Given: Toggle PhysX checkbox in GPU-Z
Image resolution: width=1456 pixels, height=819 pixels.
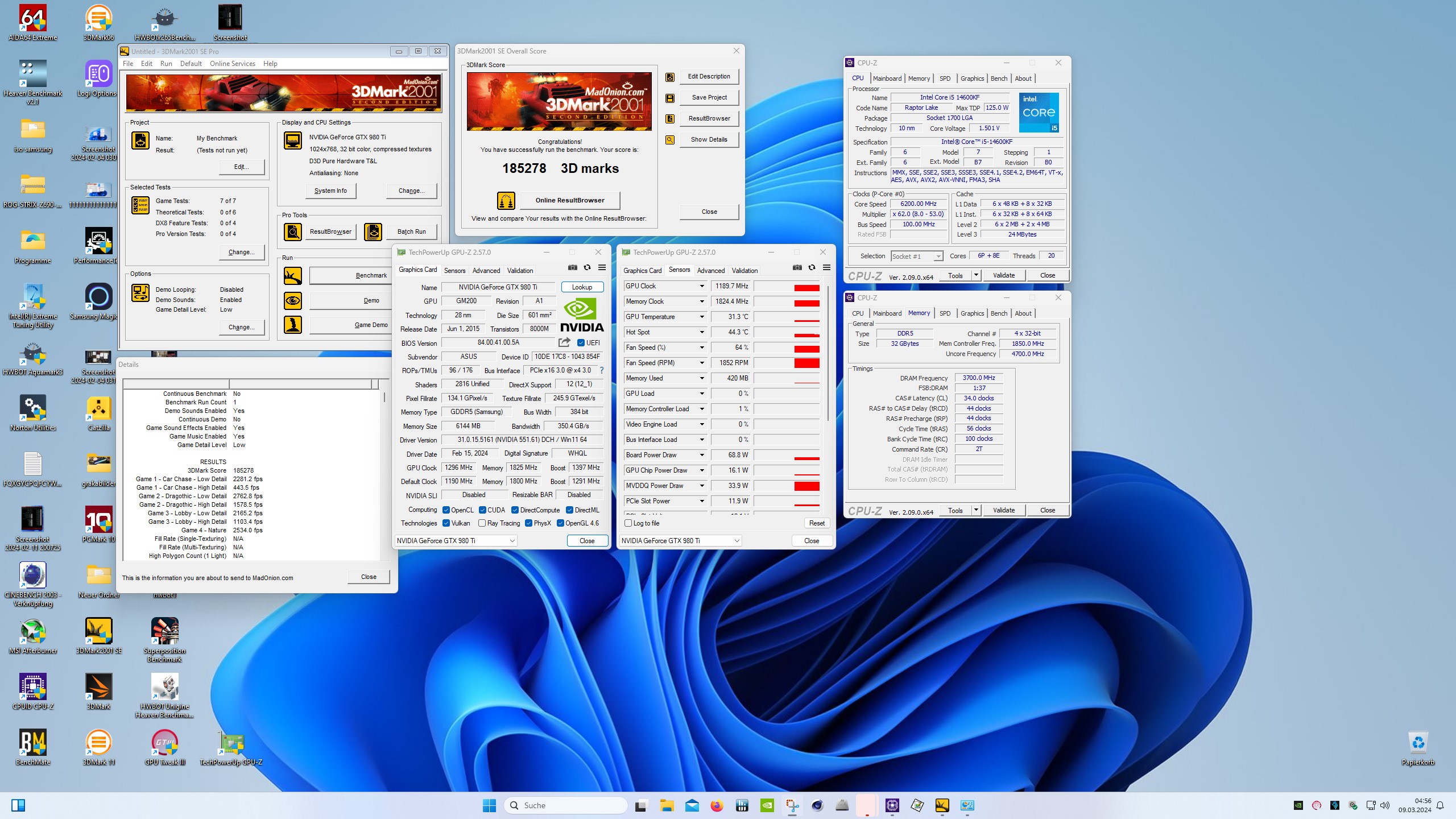Looking at the screenshot, I should tap(529, 523).
